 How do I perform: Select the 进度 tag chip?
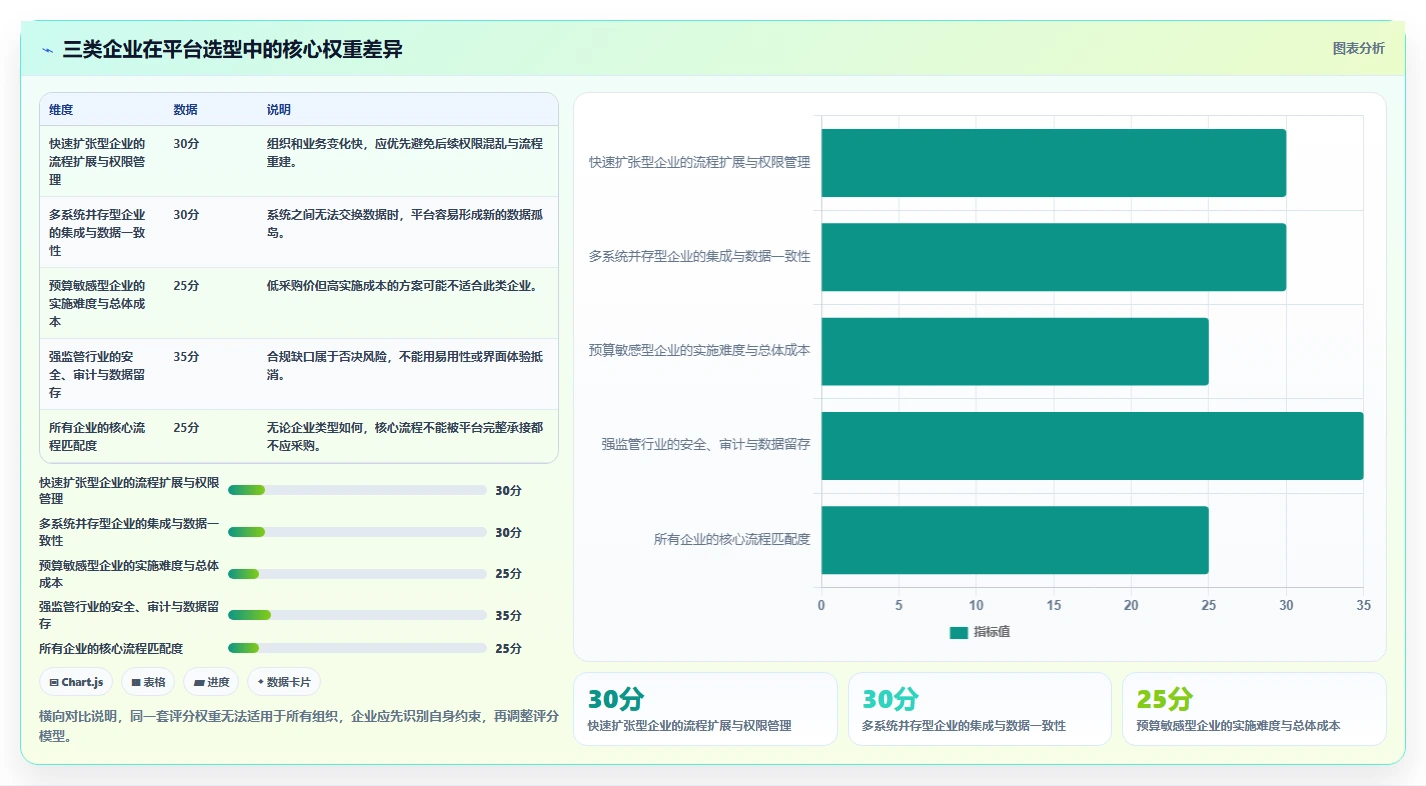click(211, 682)
